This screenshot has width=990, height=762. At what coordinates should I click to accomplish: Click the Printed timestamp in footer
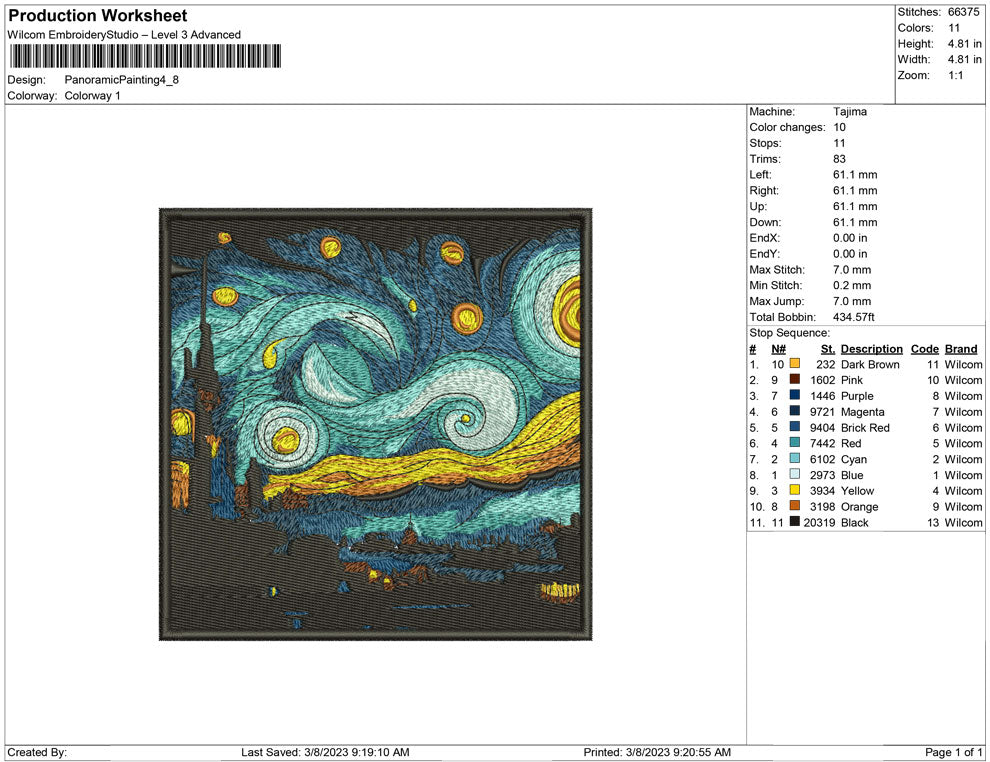[657, 752]
